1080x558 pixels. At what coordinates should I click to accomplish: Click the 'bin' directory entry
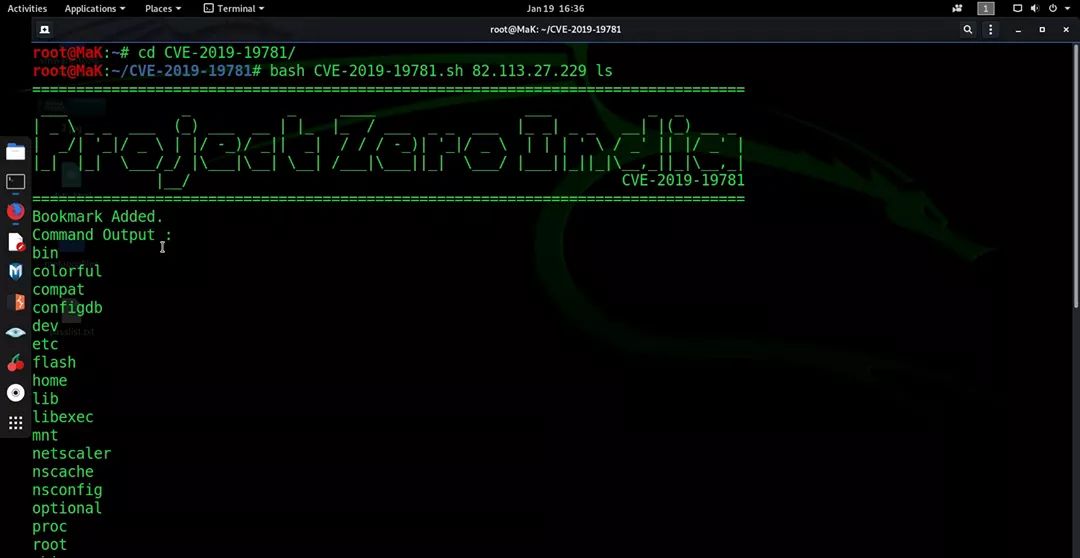point(45,253)
